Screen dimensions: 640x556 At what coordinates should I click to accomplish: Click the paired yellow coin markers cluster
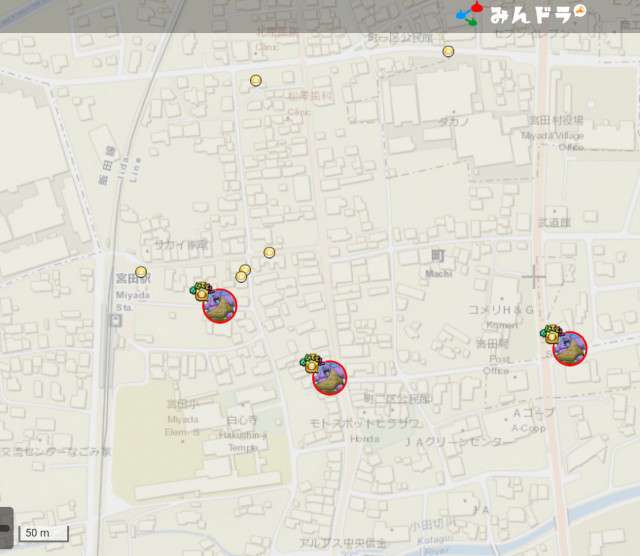coord(243,273)
